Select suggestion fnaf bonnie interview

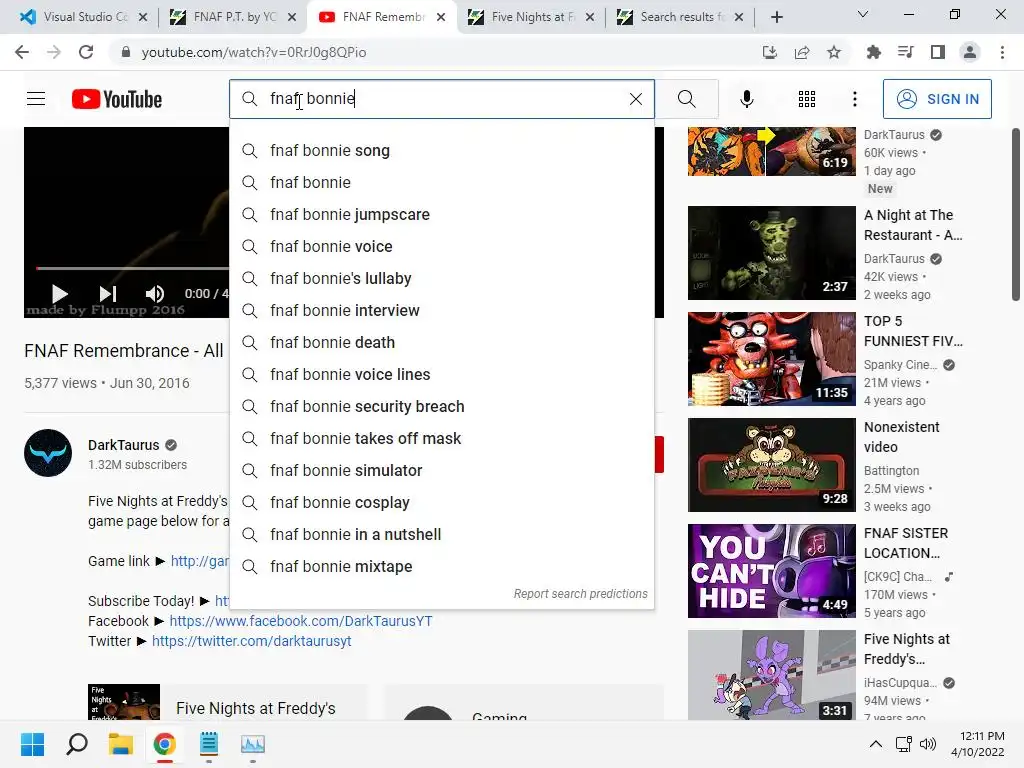[441, 310]
